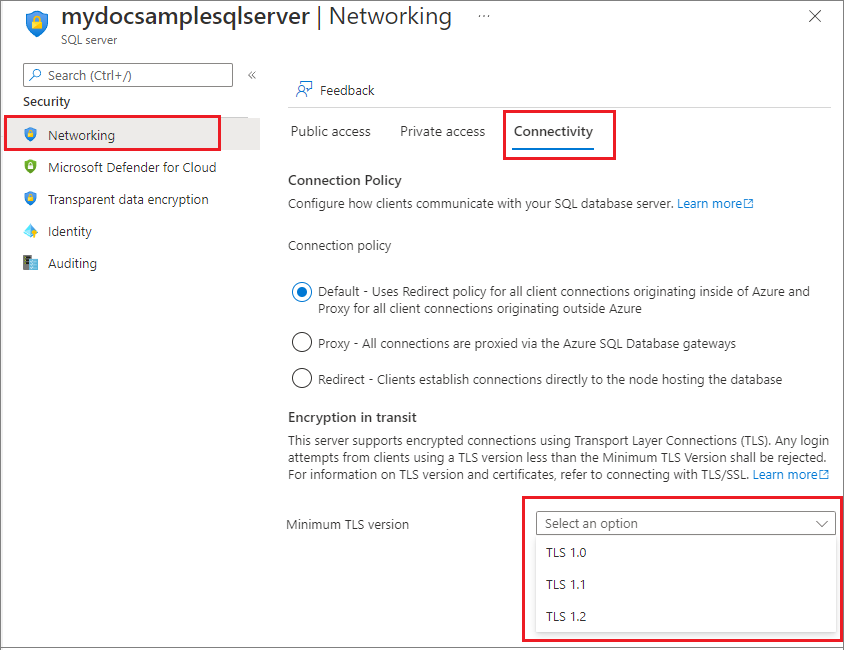Toggle the Minimum TLS version dropdown

click(685, 523)
